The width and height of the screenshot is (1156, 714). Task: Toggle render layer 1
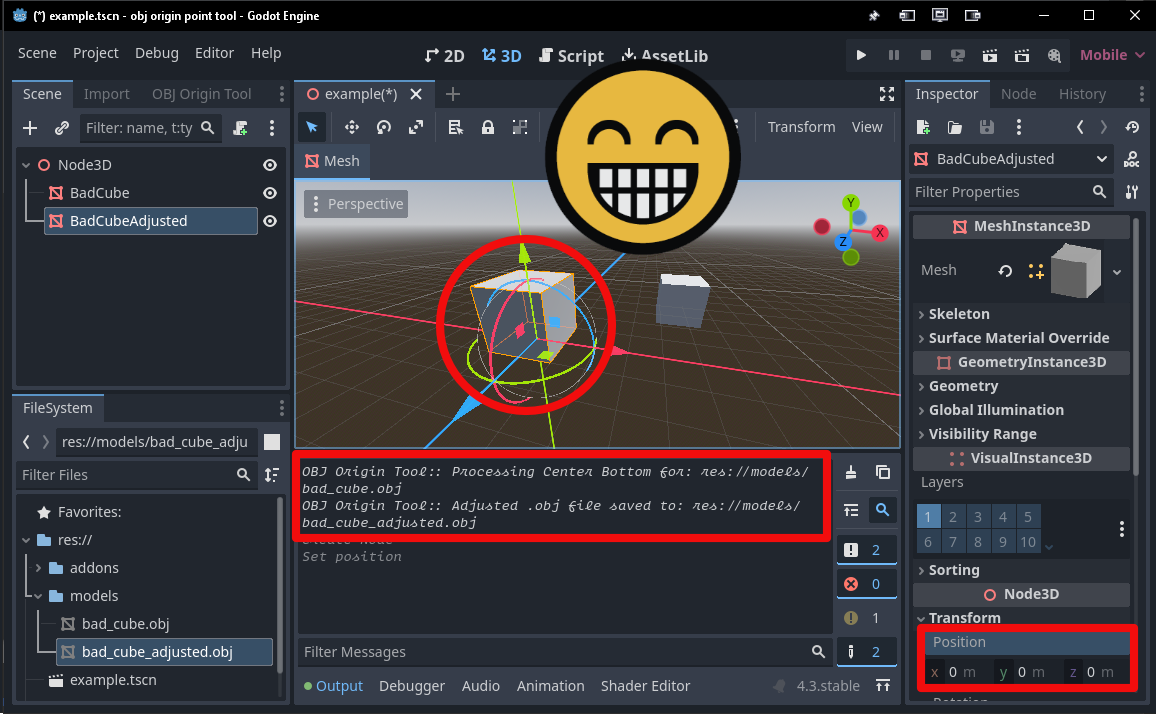927,516
